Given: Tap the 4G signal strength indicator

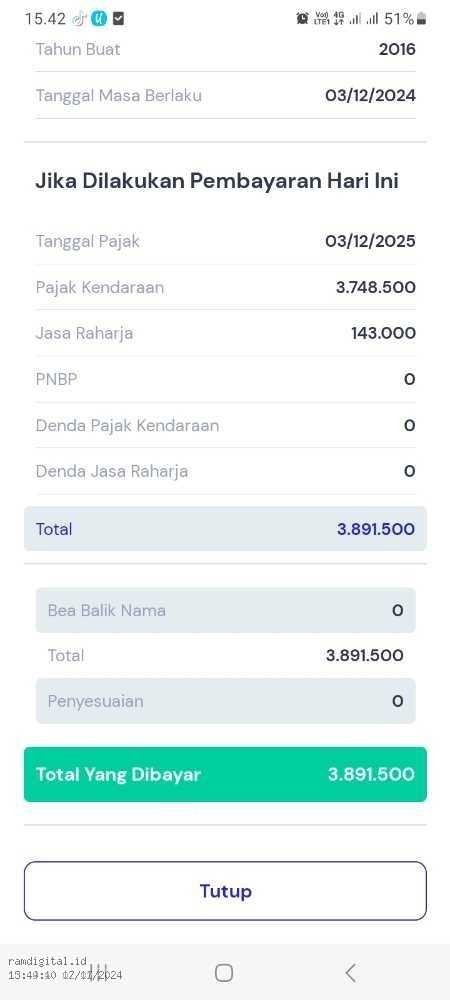Looking at the screenshot, I should click(338, 18).
